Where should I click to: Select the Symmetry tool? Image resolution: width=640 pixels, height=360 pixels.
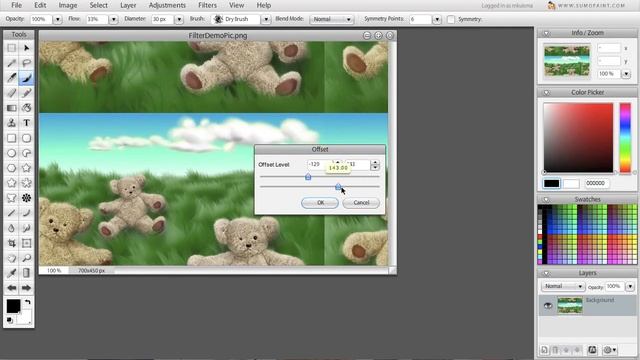point(27,198)
